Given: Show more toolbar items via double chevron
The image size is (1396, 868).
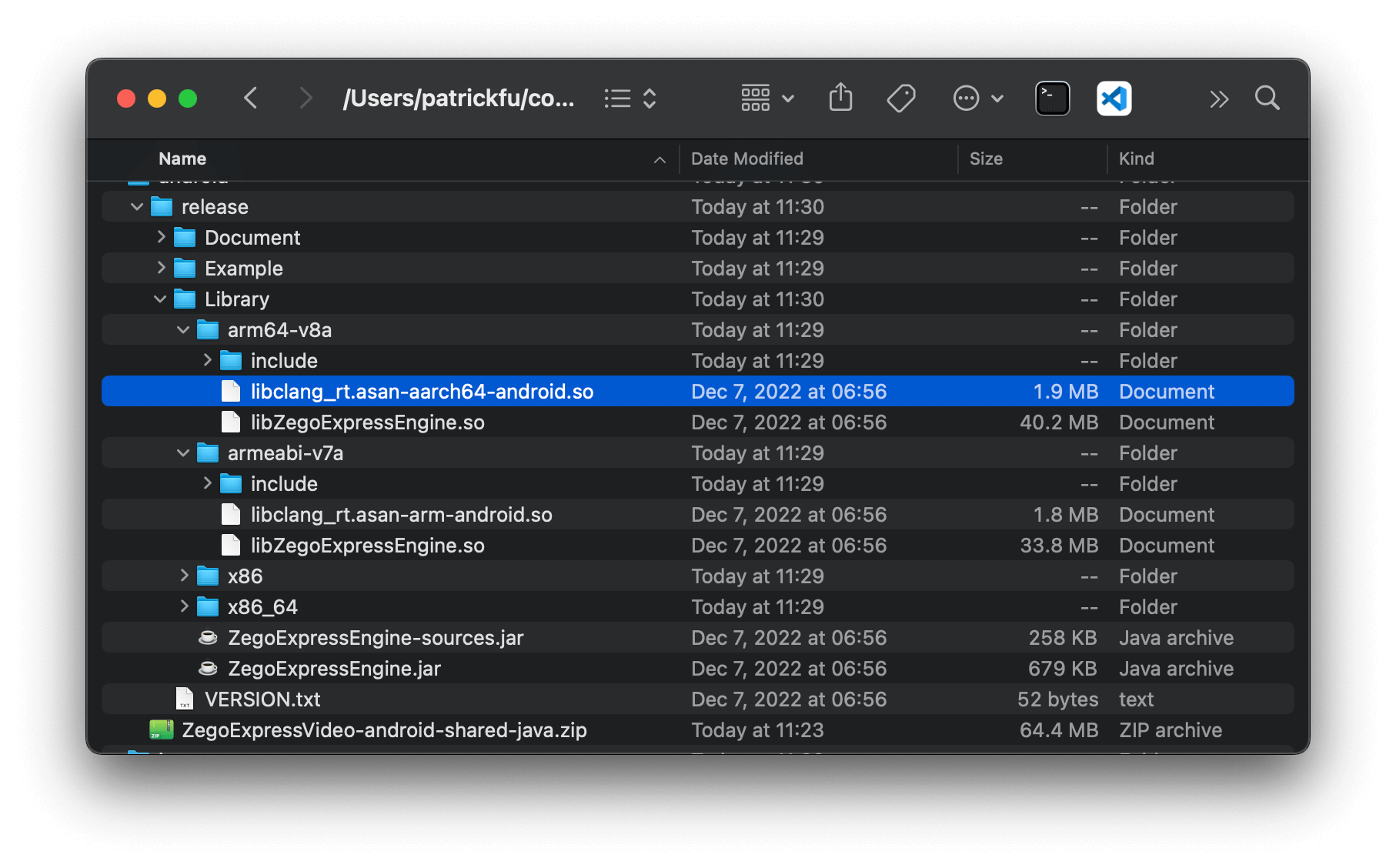Looking at the screenshot, I should point(1218,99).
